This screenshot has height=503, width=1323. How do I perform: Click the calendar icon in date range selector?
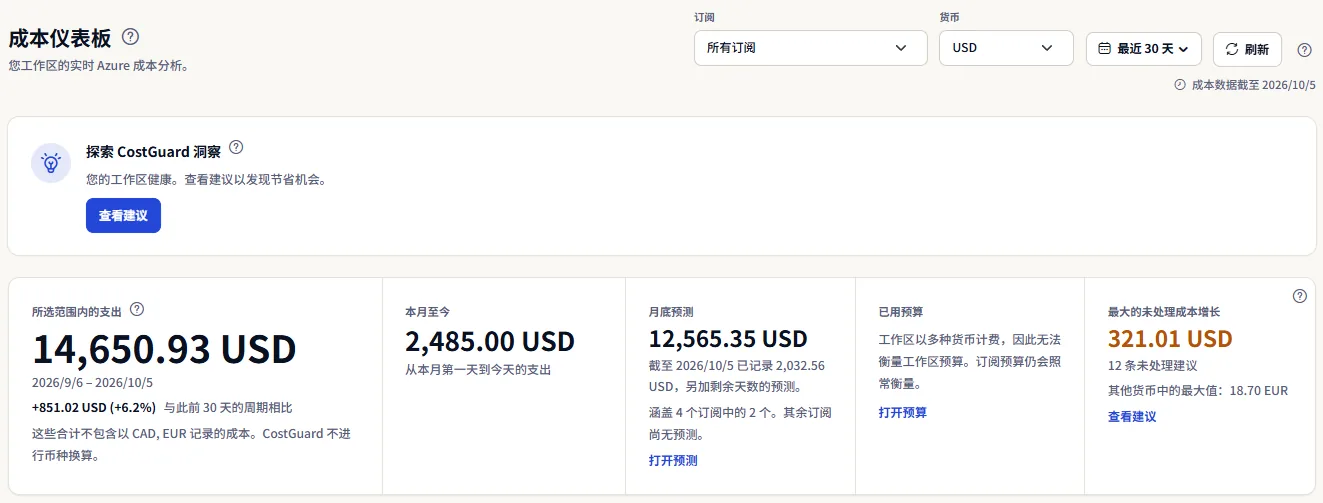(1105, 48)
